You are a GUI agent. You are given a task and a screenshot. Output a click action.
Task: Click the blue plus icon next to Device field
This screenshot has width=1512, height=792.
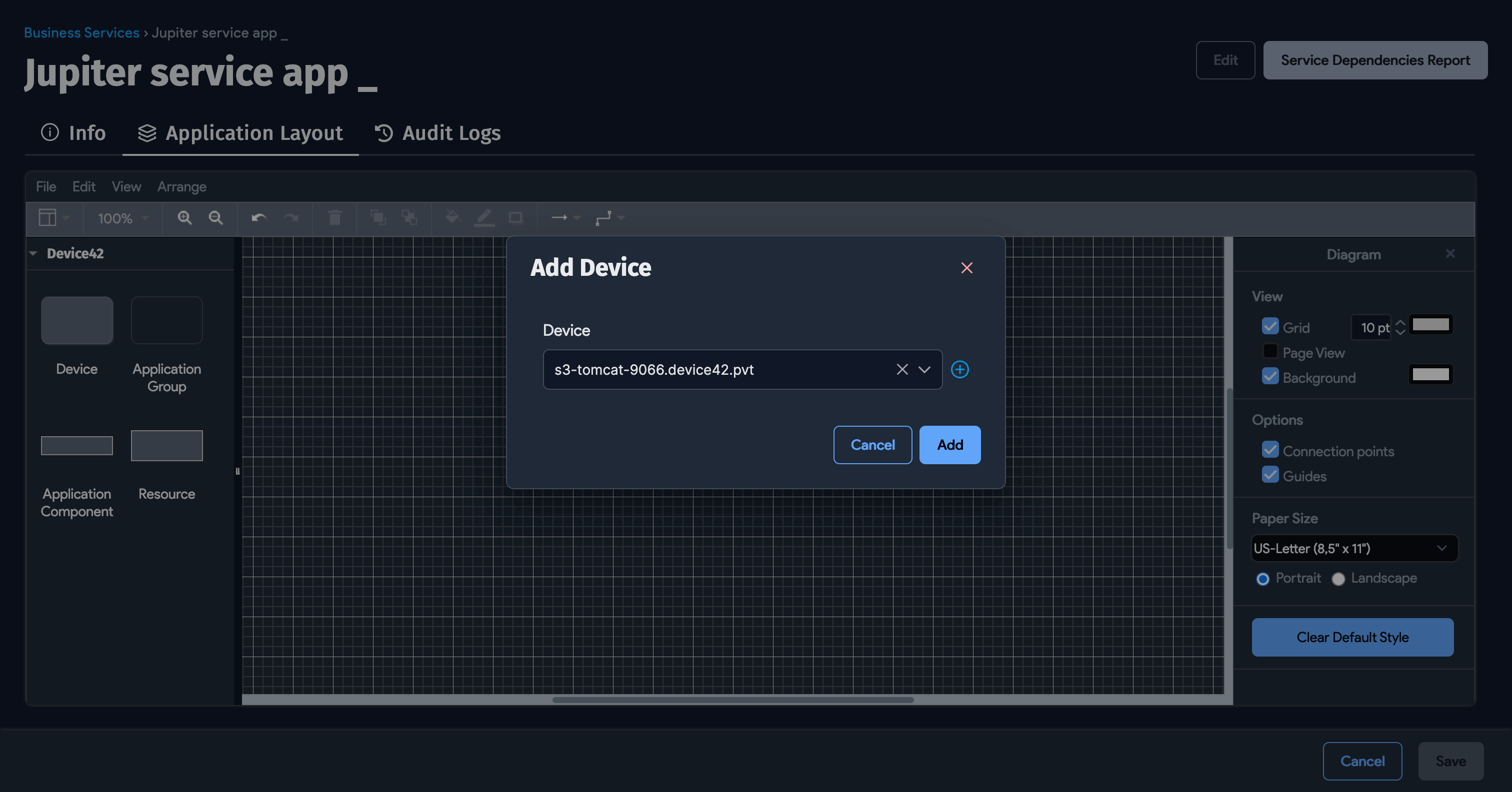point(959,369)
